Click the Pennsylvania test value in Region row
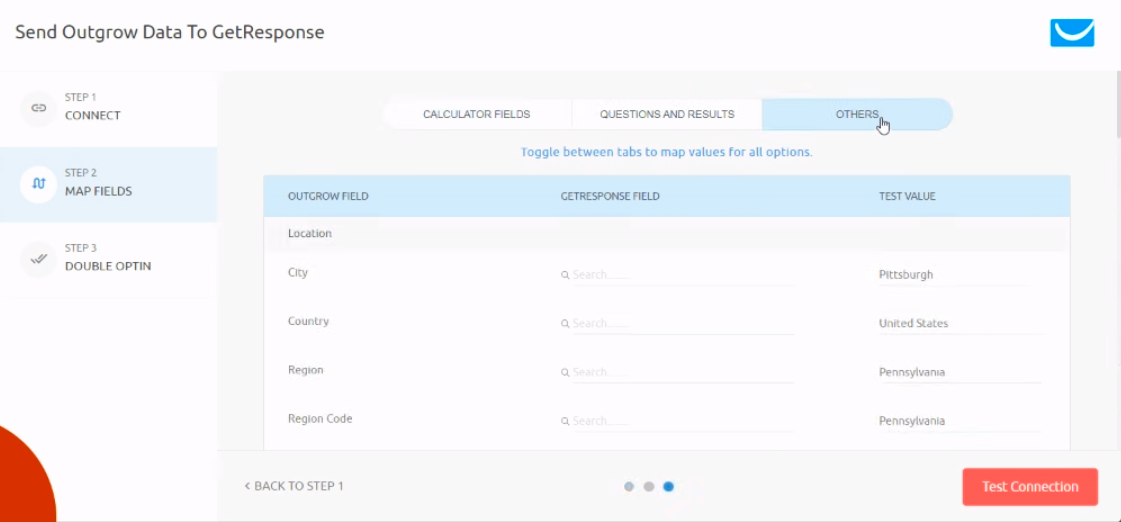Screen dimensions: 1121x522 tap(912, 372)
